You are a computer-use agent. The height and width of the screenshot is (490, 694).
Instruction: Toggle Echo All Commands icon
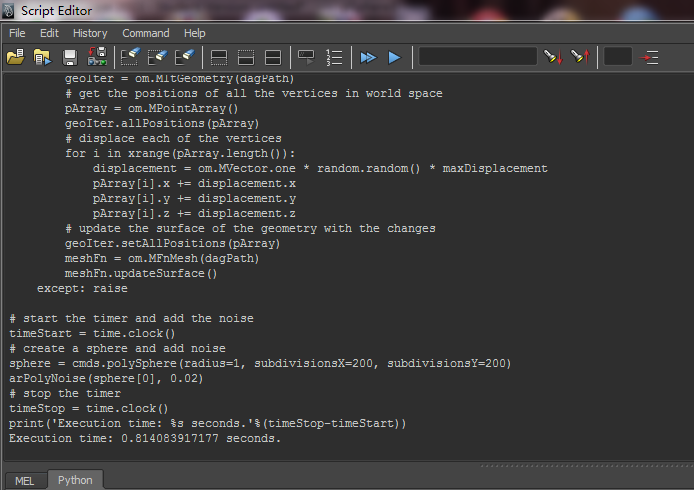(306, 57)
